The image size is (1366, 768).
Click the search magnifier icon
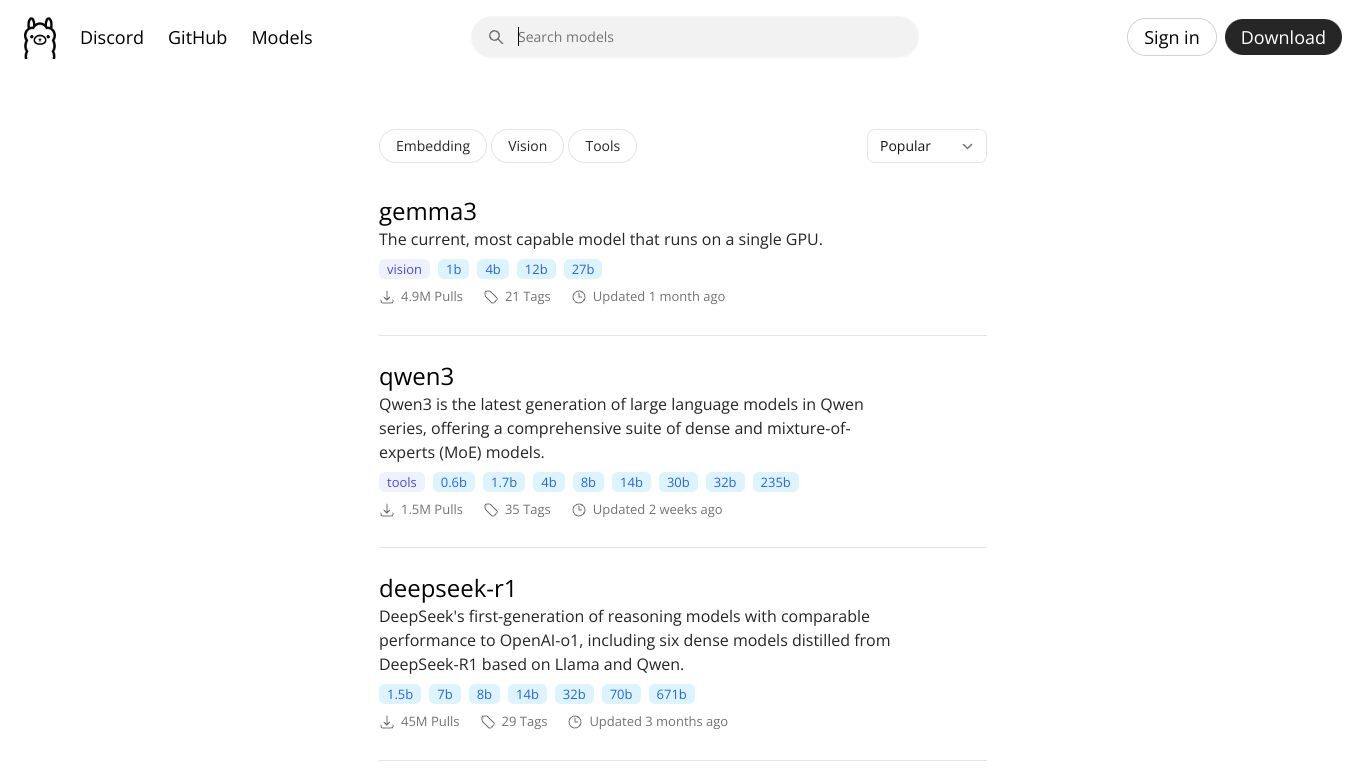(x=496, y=37)
